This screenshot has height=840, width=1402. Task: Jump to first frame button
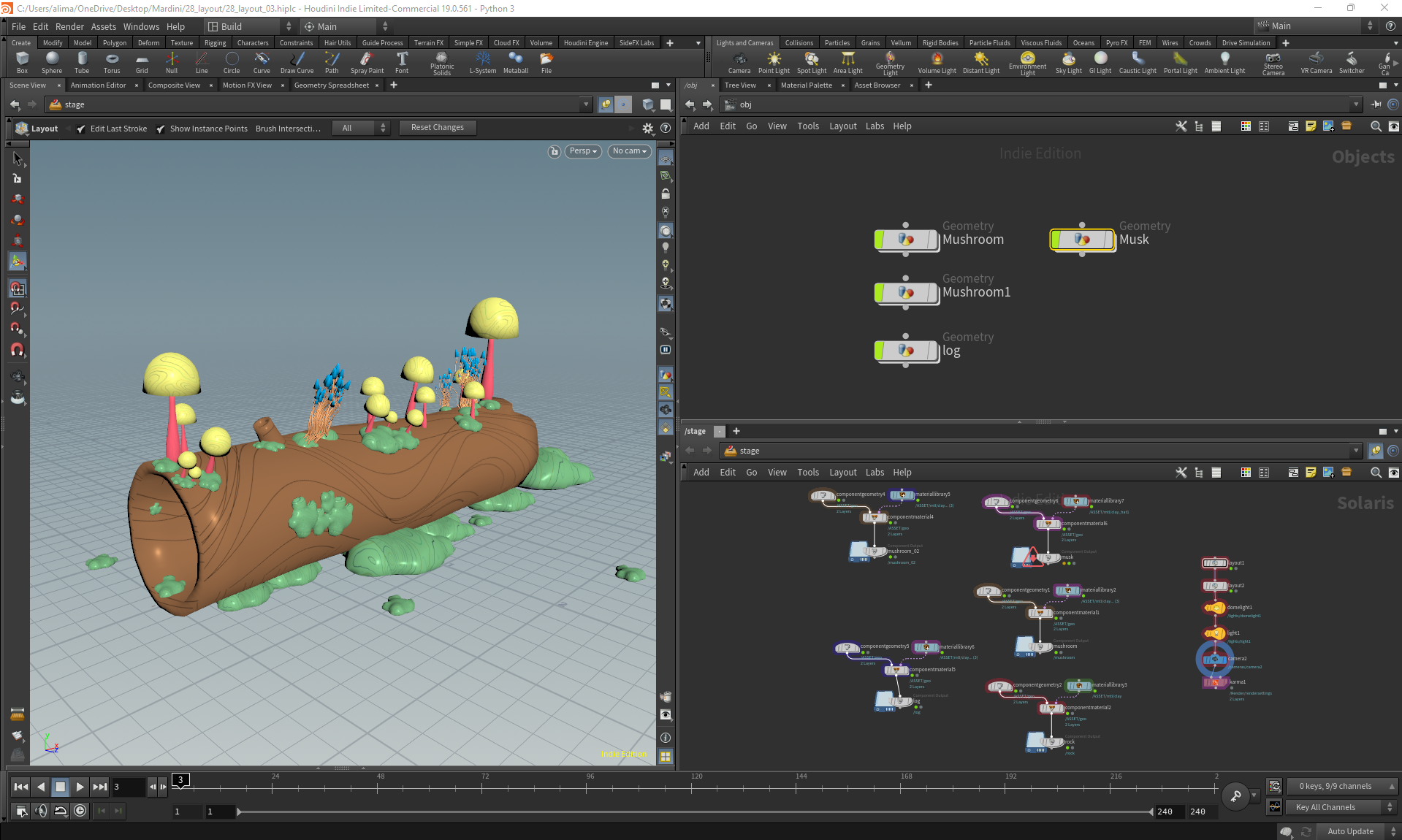click(21, 787)
